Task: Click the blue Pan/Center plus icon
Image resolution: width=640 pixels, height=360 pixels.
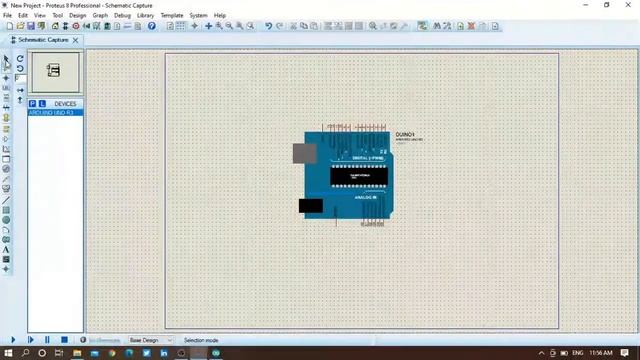Action: tap(208, 26)
